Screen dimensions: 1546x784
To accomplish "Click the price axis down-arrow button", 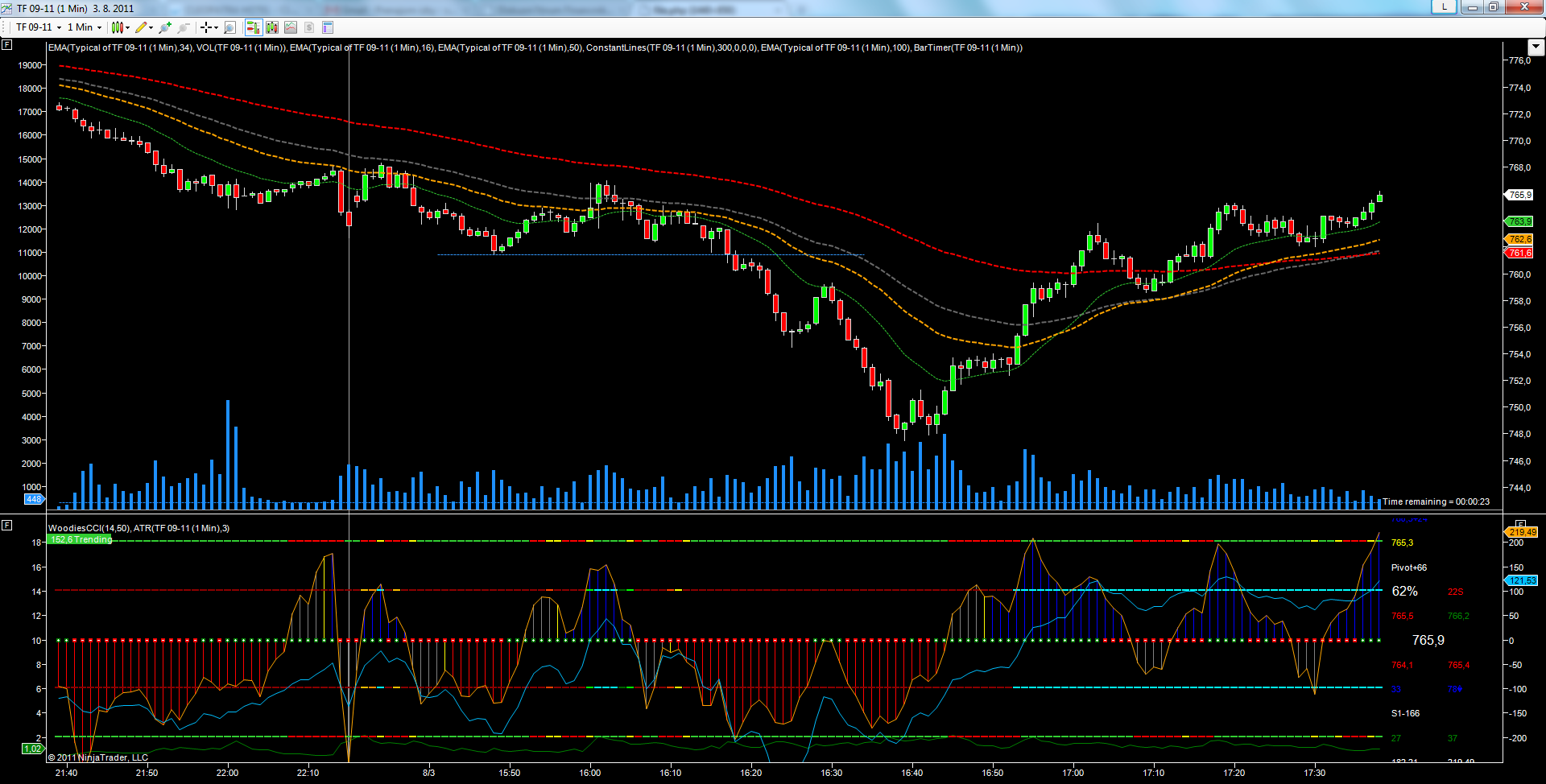I will coord(1536,47).
